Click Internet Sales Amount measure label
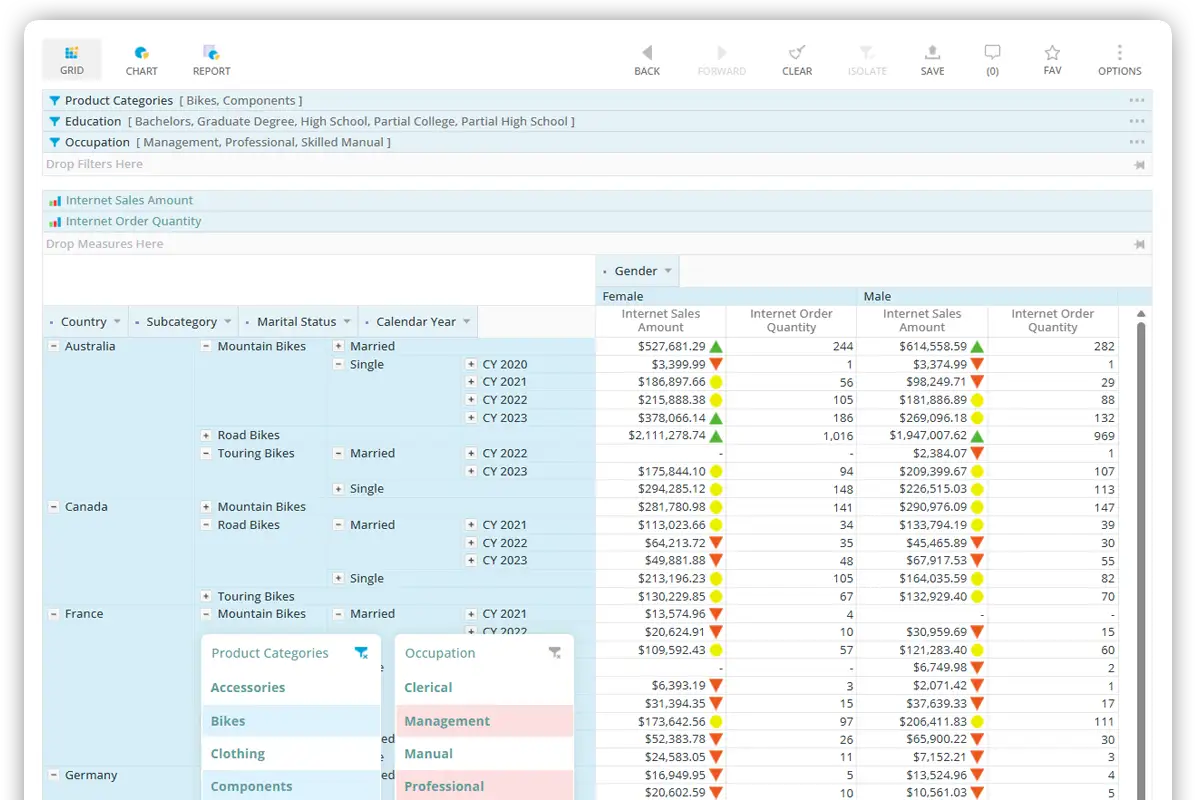The height and width of the screenshot is (800, 1200). 129,201
